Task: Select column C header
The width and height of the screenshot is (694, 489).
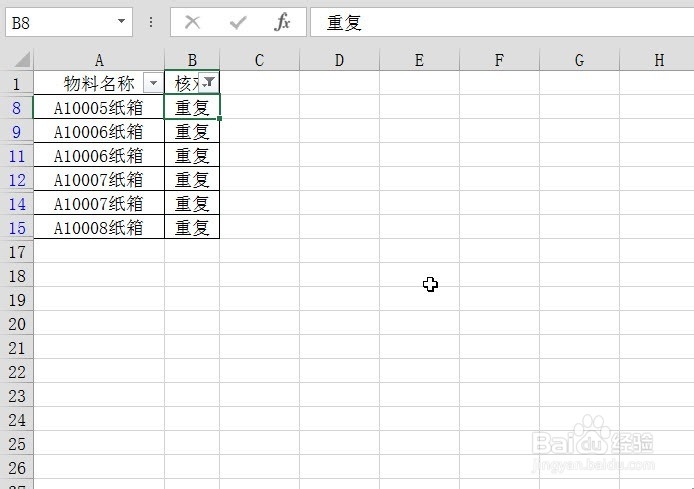Action: [x=259, y=60]
